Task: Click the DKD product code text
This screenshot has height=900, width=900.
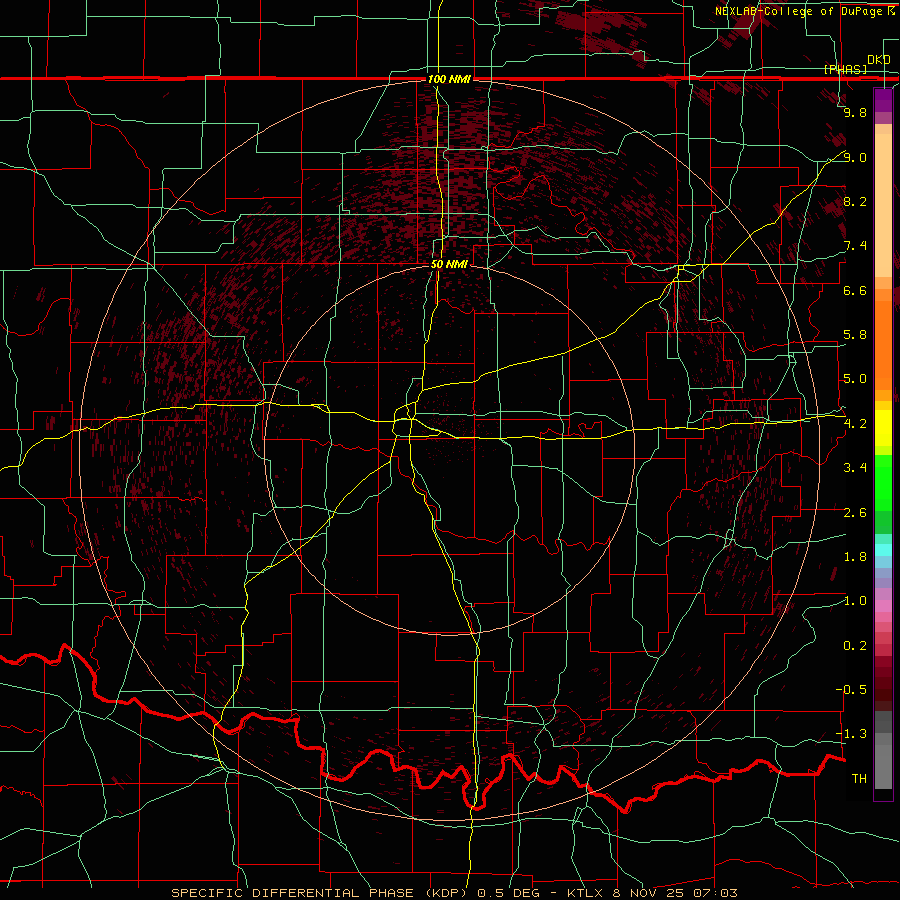Action: click(879, 59)
